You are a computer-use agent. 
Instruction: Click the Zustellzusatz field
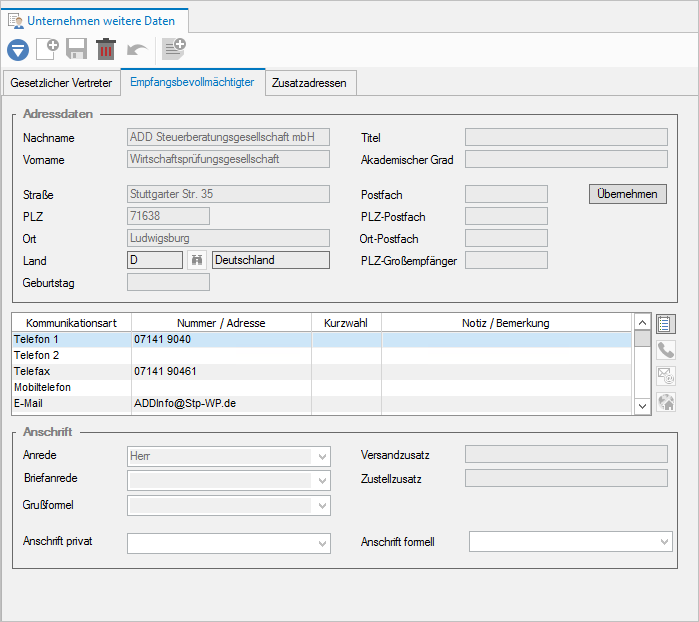(x=566, y=478)
